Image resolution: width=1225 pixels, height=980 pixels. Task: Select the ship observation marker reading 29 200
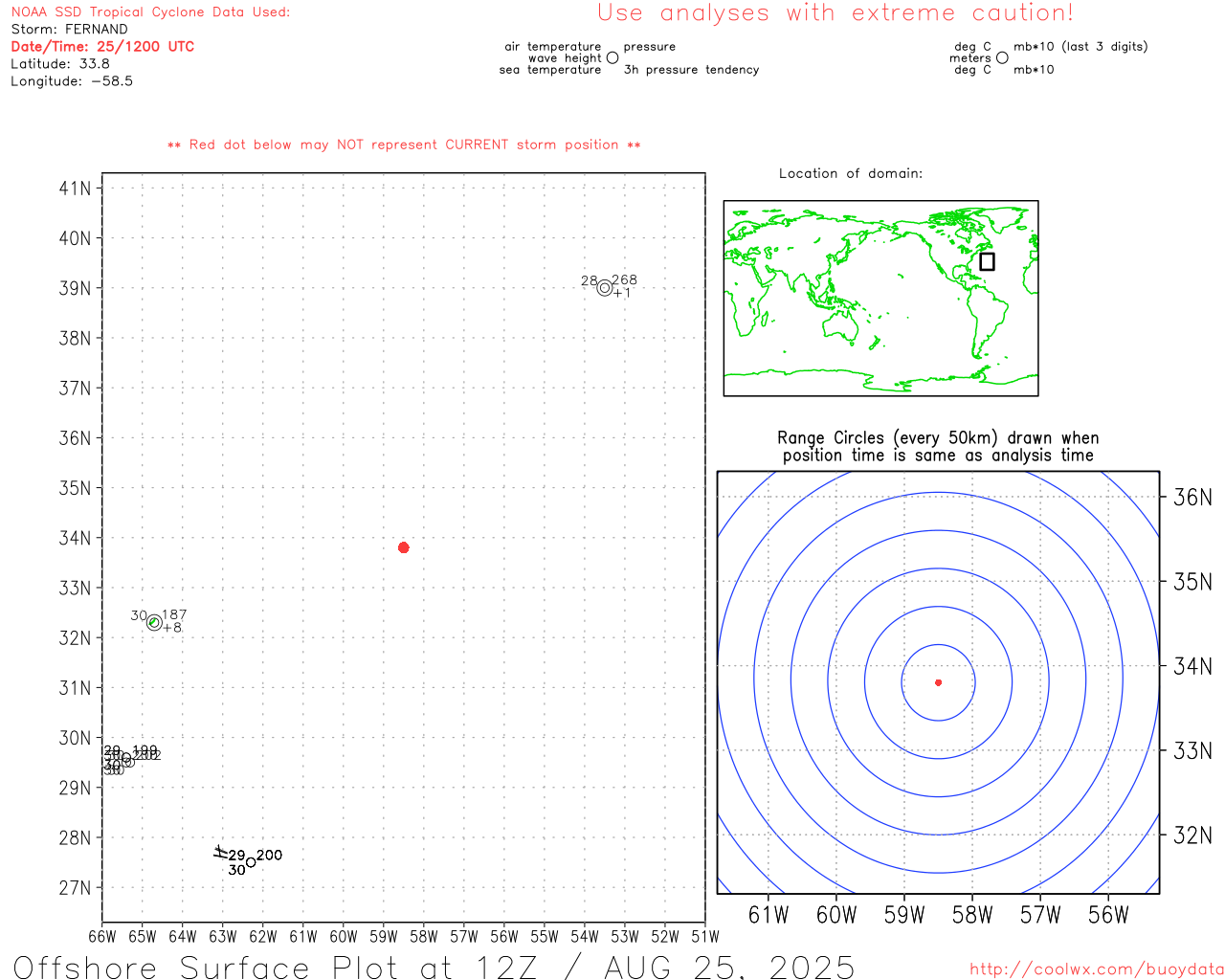(x=251, y=862)
